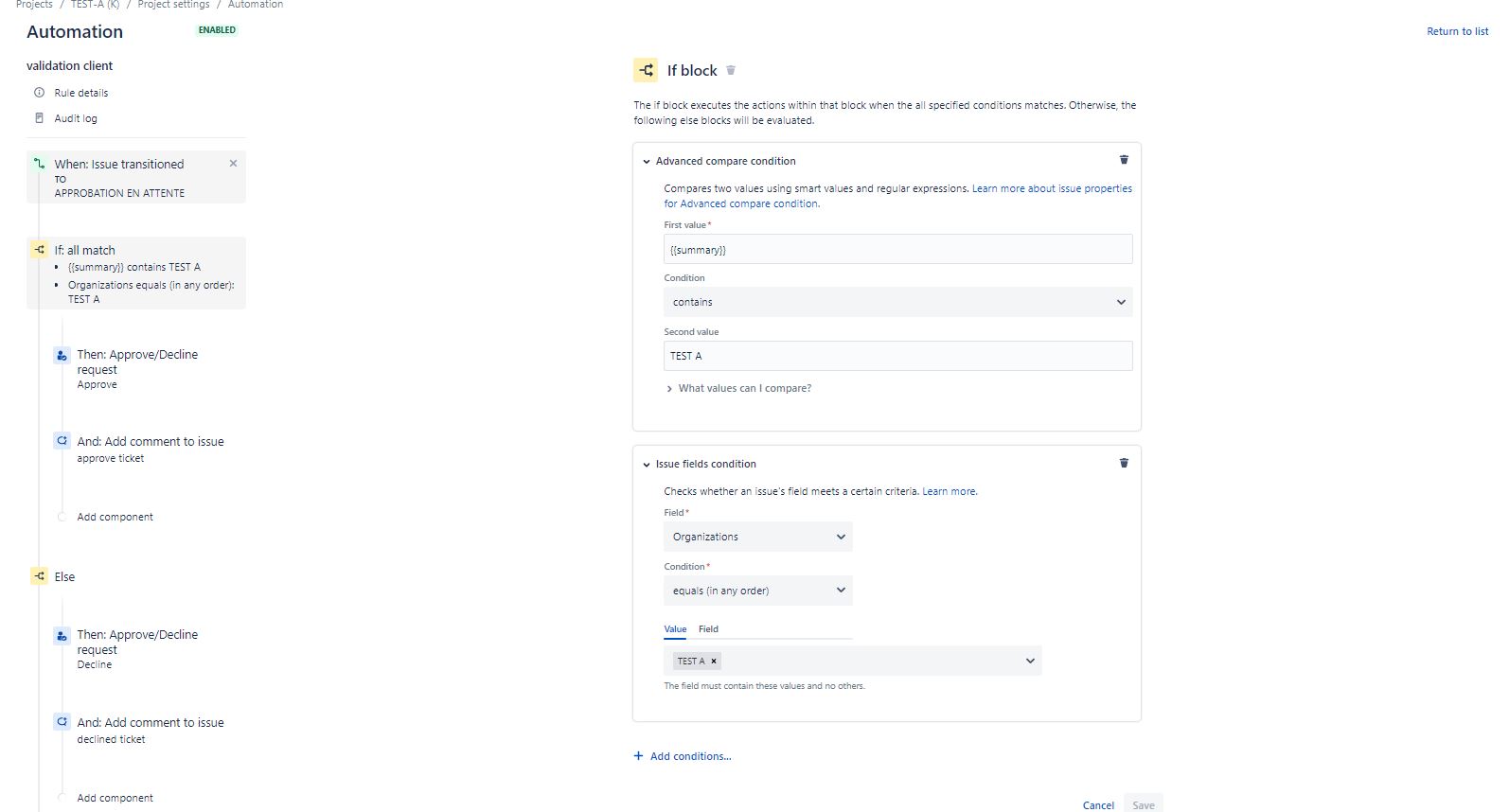Open the contains condition dropdown
The height and width of the screenshot is (812, 1509).
[x=898, y=302]
